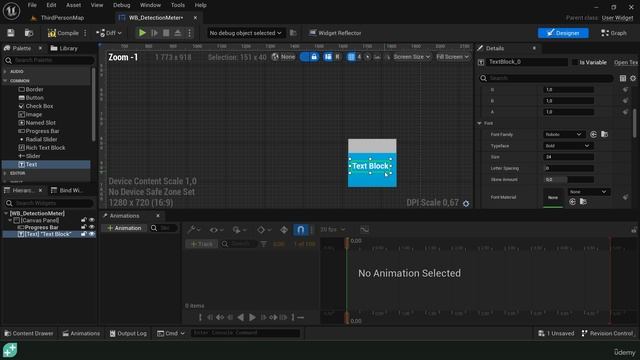Open the Fill Screen dropdown
The width and height of the screenshot is (640, 360).
(x=452, y=57)
